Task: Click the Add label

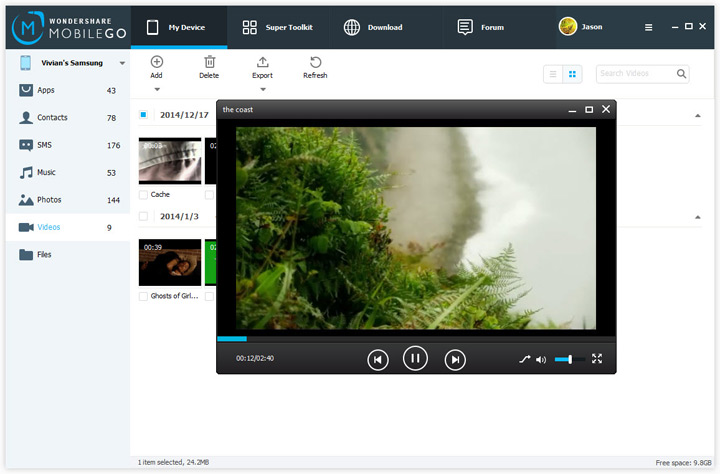Action: 157,75
